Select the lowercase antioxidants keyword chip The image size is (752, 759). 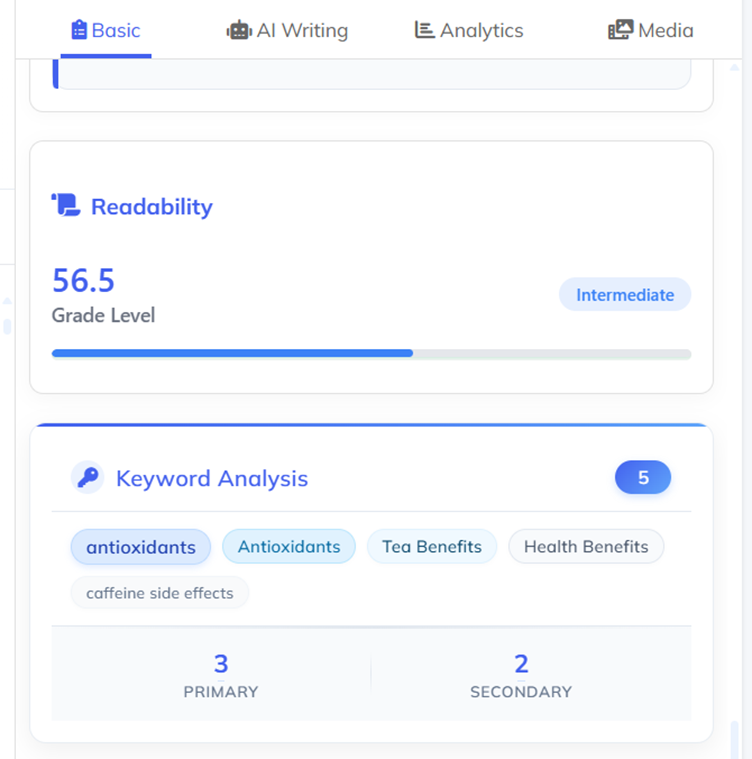[141, 547]
